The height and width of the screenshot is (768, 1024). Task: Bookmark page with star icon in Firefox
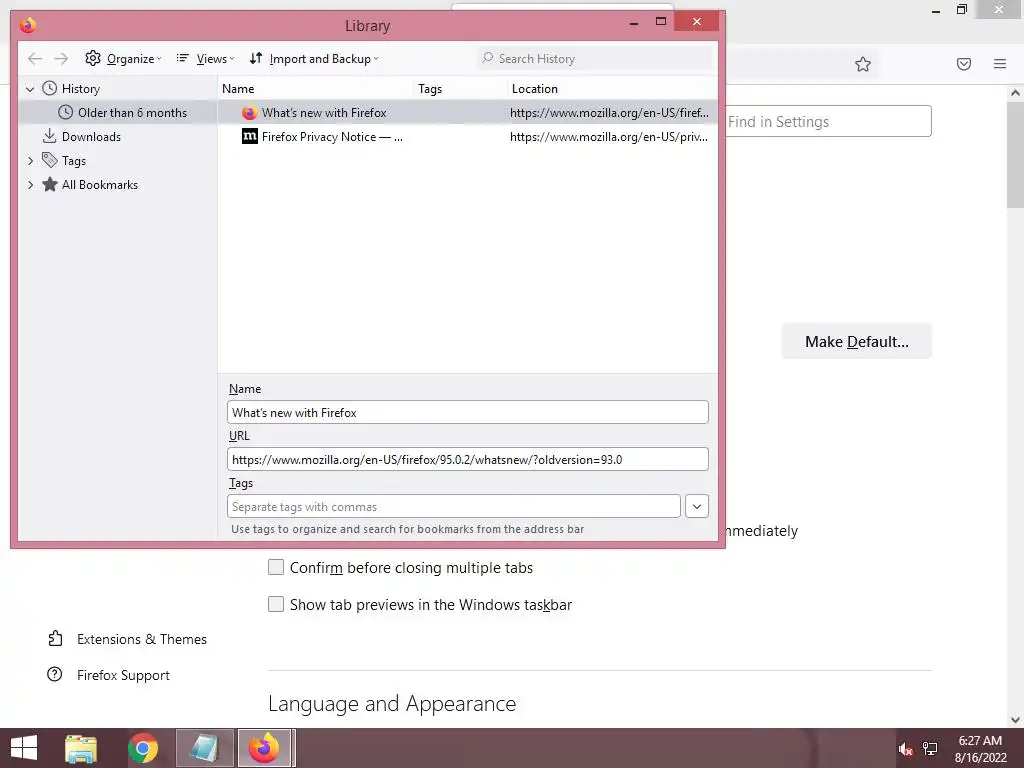click(863, 64)
